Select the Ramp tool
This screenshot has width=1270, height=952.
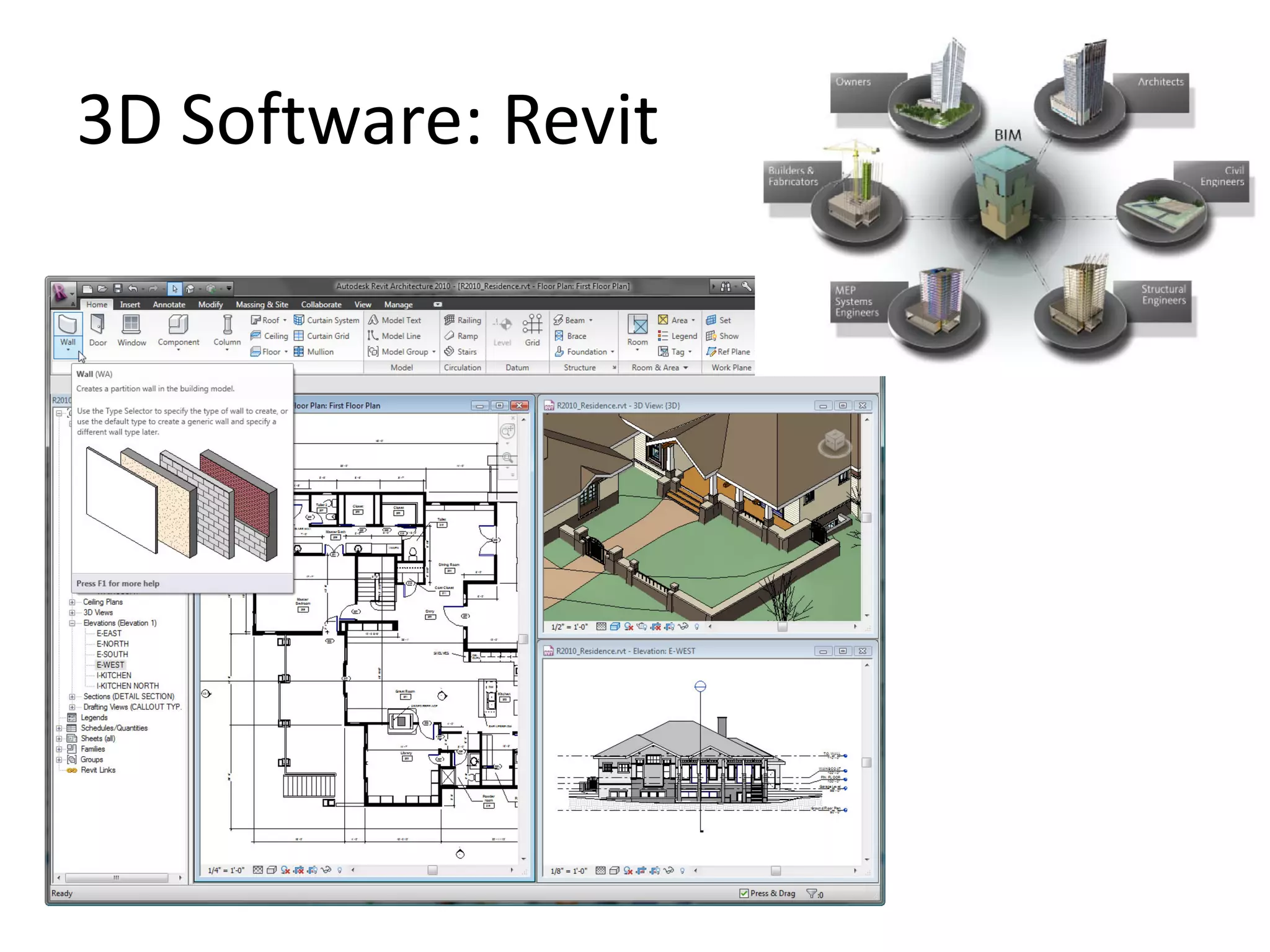tap(461, 336)
